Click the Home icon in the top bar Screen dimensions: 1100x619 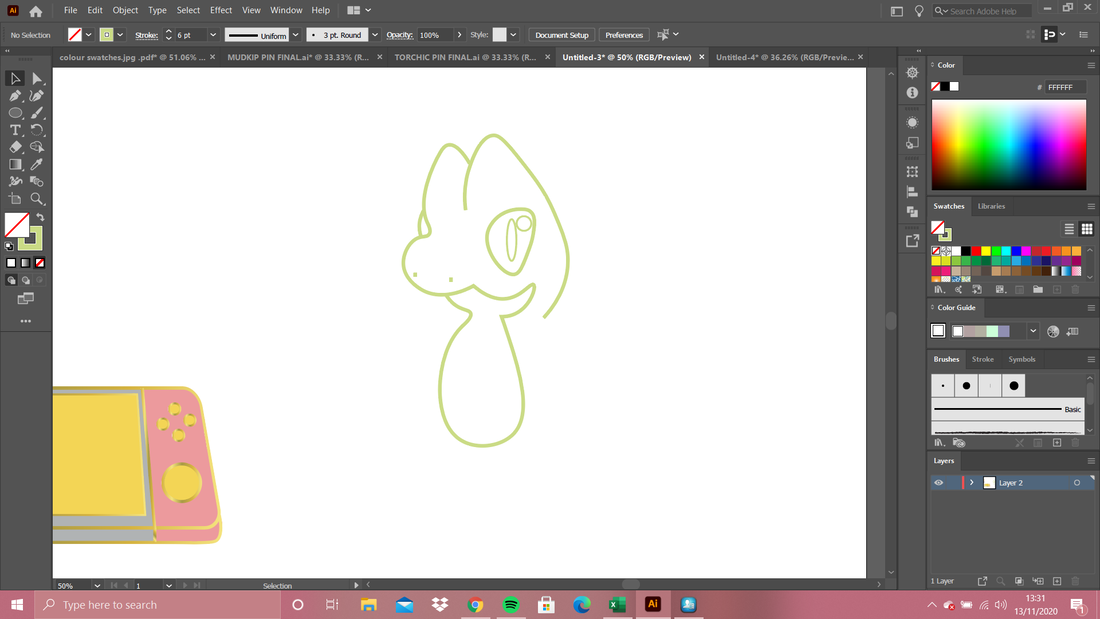[x=36, y=11]
